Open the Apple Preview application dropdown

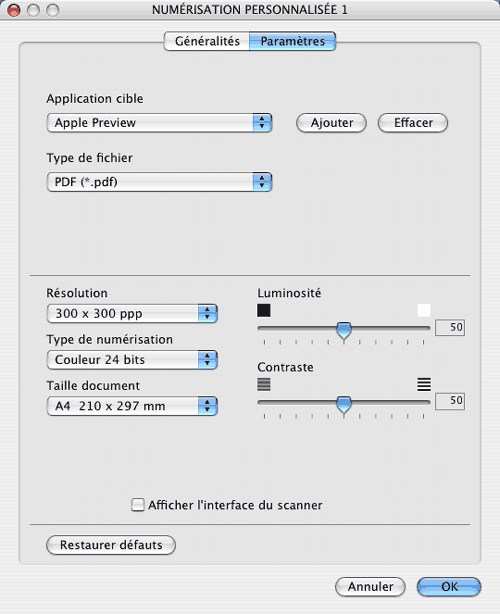coord(159,123)
